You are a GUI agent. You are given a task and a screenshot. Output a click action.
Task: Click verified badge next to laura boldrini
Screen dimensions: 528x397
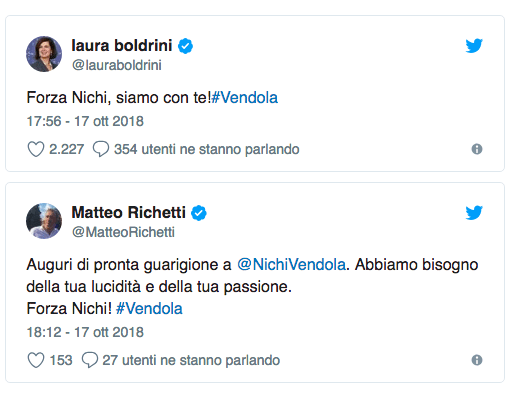[185, 46]
